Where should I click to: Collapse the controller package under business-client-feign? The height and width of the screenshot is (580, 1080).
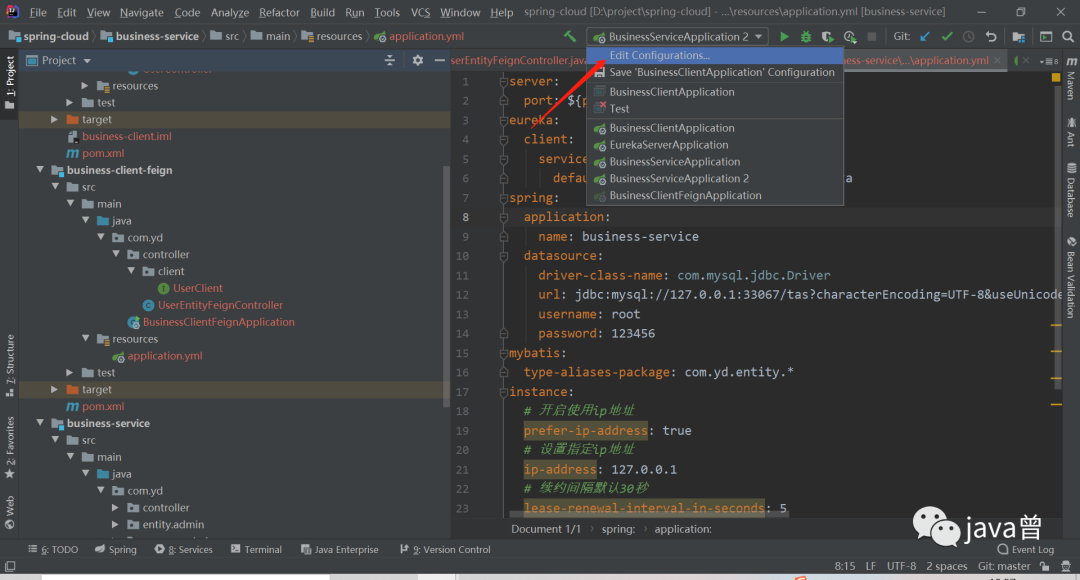pos(116,254)
